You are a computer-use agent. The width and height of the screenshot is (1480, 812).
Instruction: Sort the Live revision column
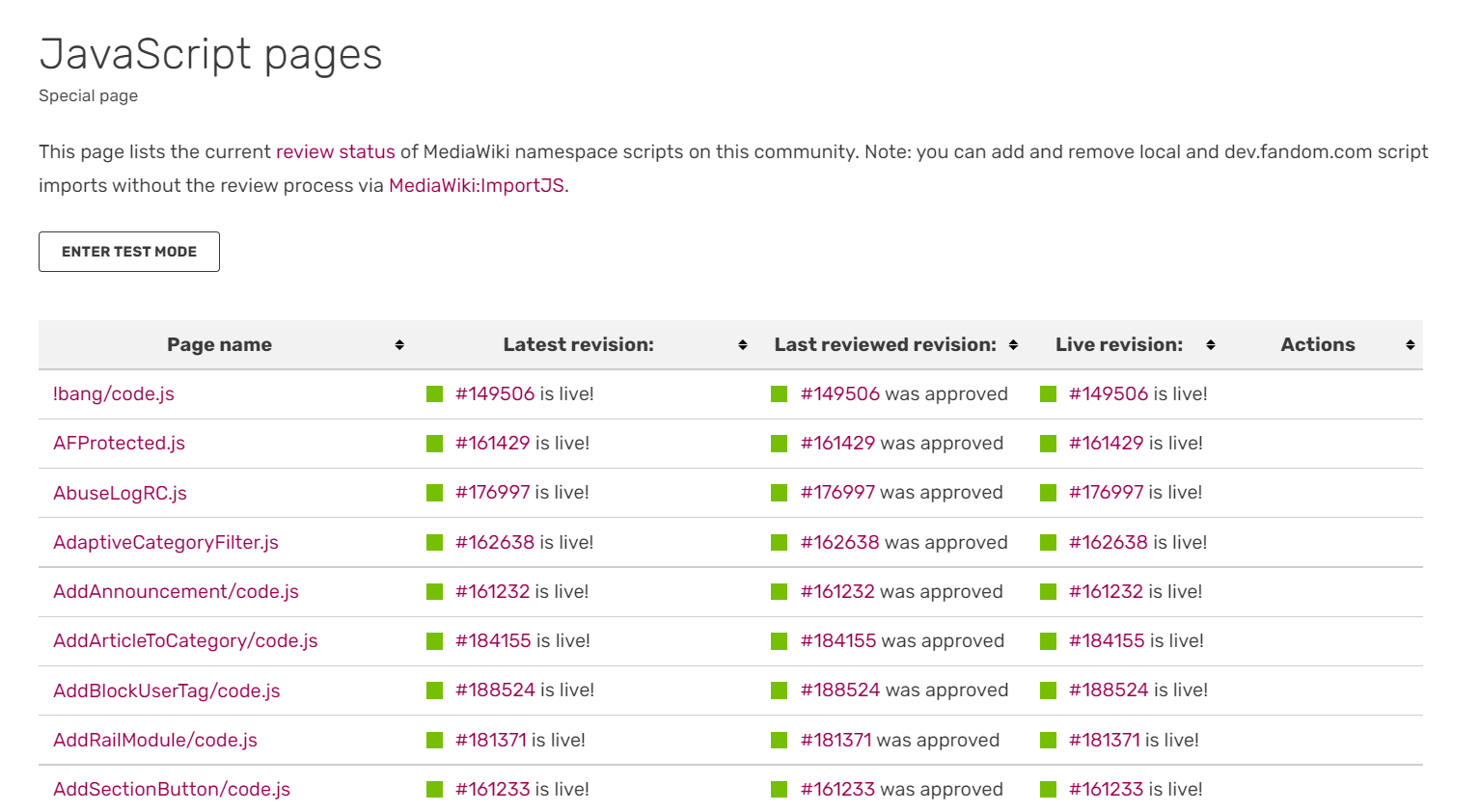coord(1211,345)
